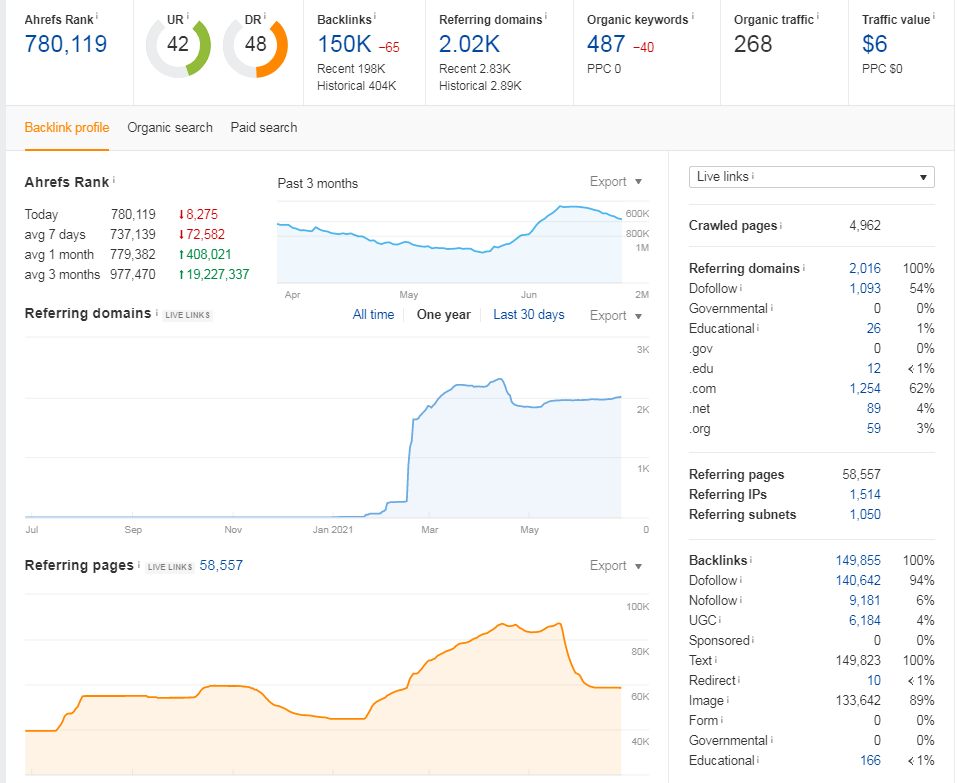The image size is (957, 783).
Task: Open the Live links dropdown
Action: pos(811,177)
